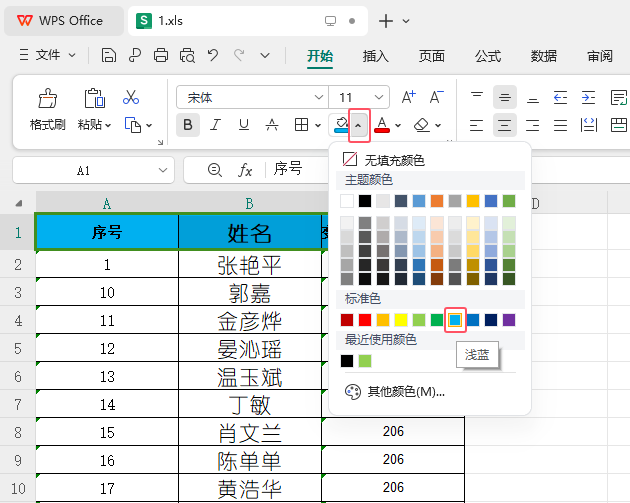Screen dimensions: 630x503
Task: Click the Redo arrow icon
Action: click(239, 55)
